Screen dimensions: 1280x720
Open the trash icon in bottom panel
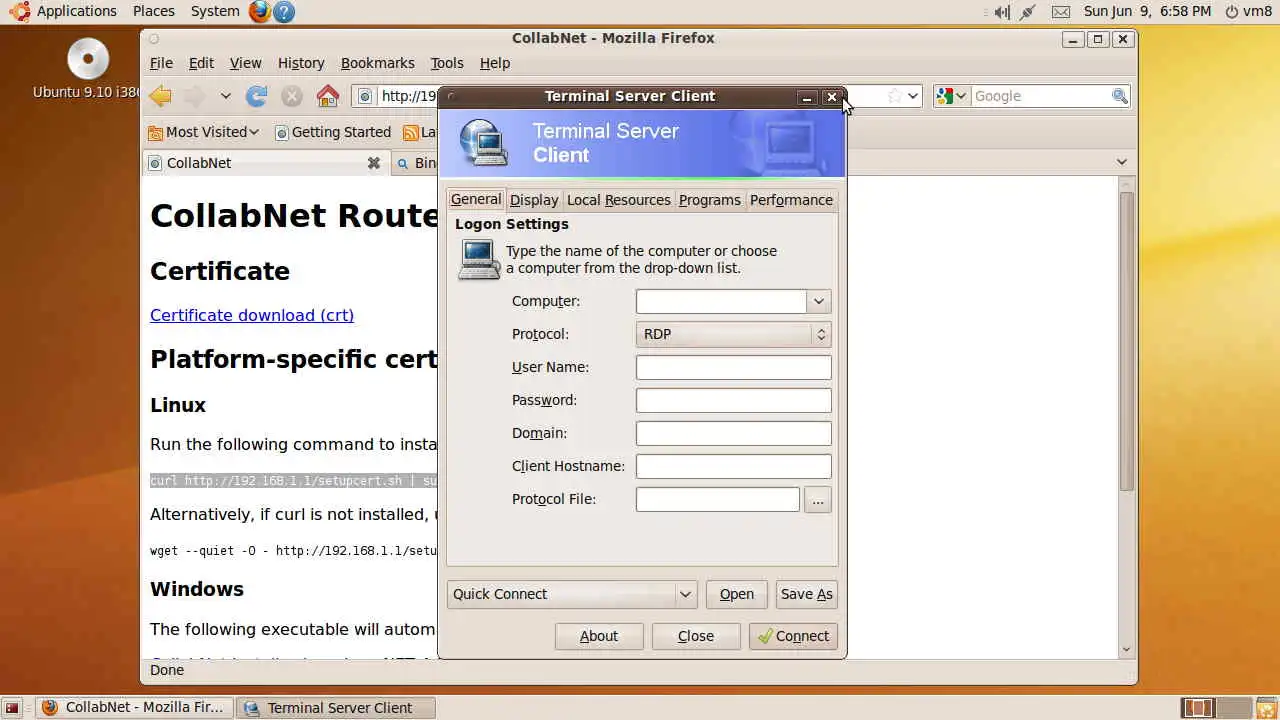[x=1266, y=708]
